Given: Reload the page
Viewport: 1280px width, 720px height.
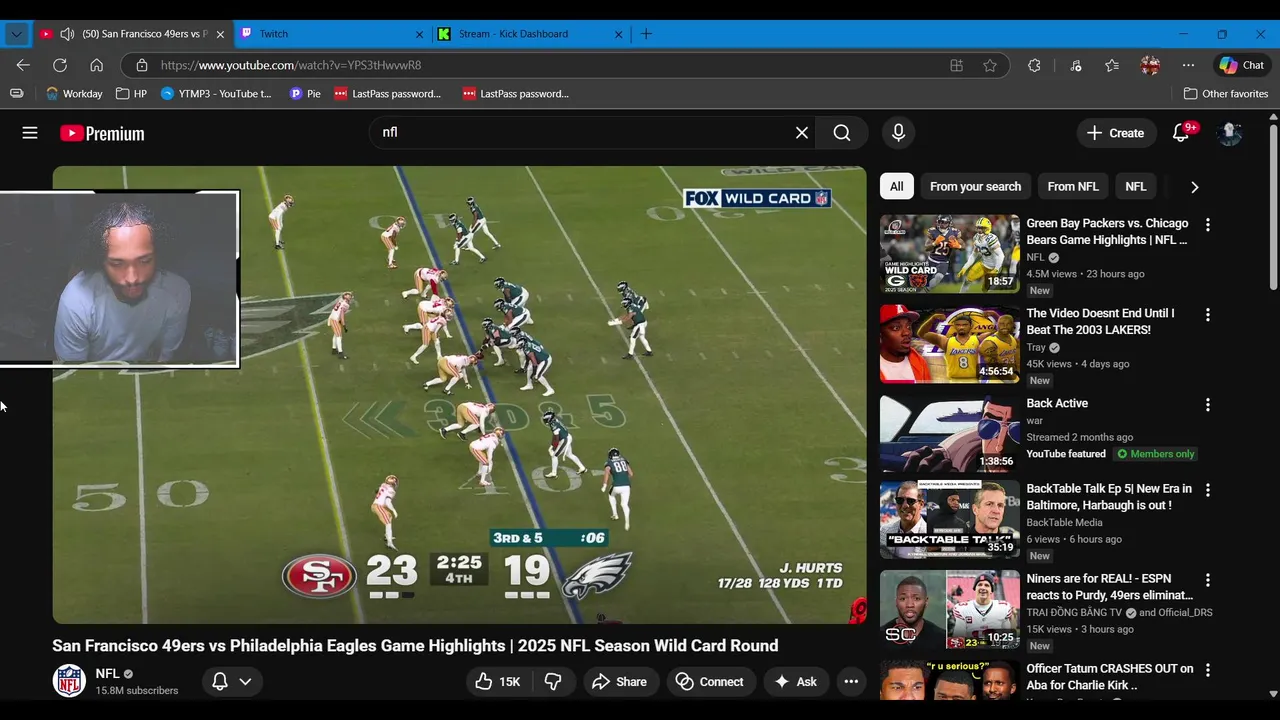Looking at the screenshot, I should [60, 65].
